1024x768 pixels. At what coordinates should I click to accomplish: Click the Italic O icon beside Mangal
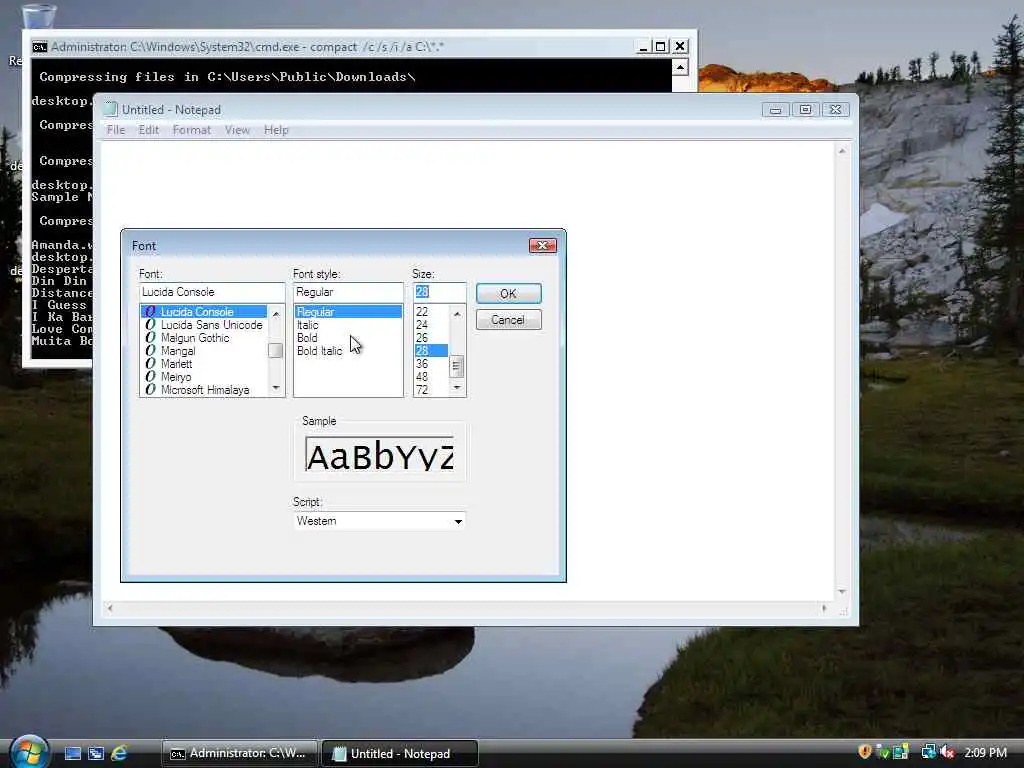(150, 351)
